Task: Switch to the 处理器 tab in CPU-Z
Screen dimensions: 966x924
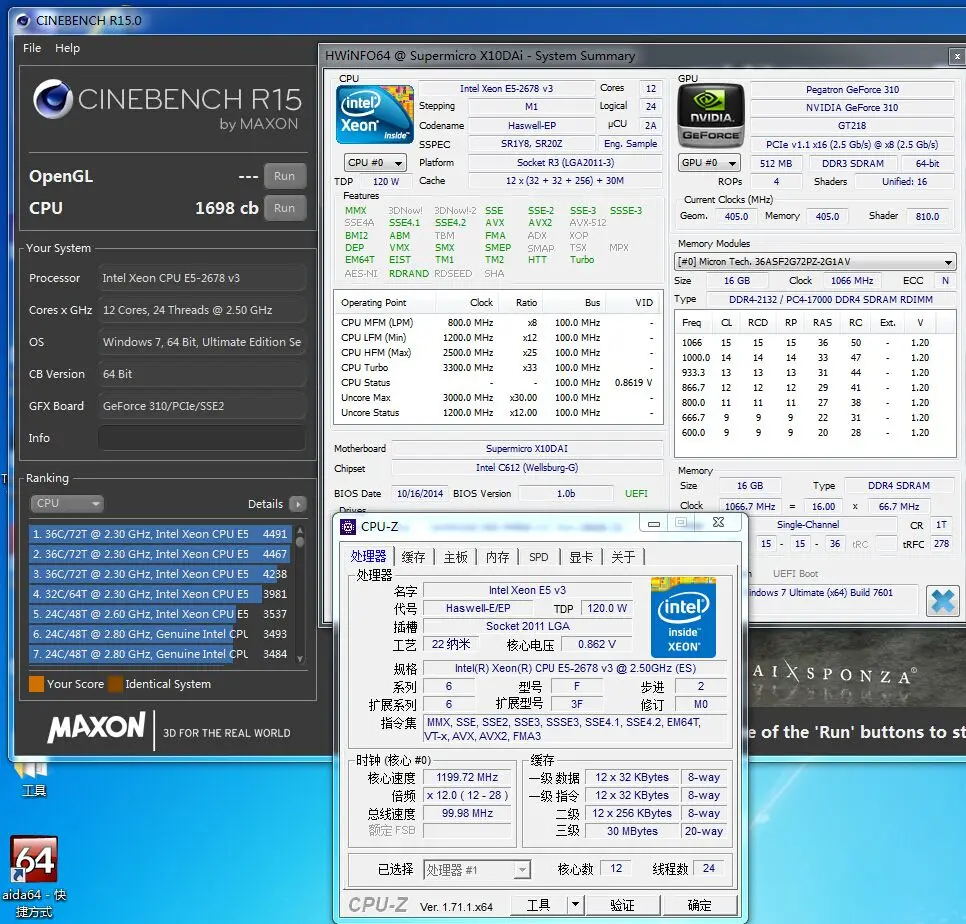Action: pyautogui.click(x=368, y=556)
